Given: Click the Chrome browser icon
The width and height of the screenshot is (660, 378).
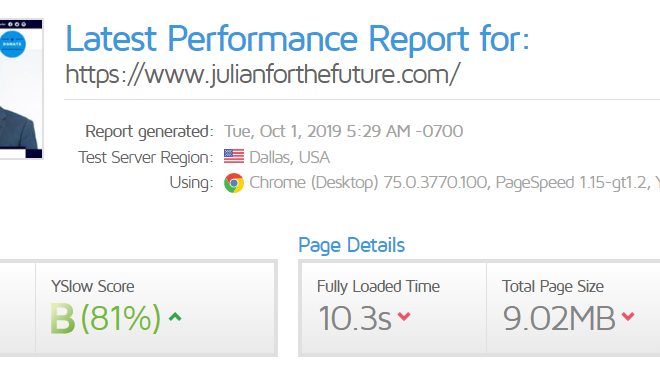Looking at the screenshot, I should (234, 183).
